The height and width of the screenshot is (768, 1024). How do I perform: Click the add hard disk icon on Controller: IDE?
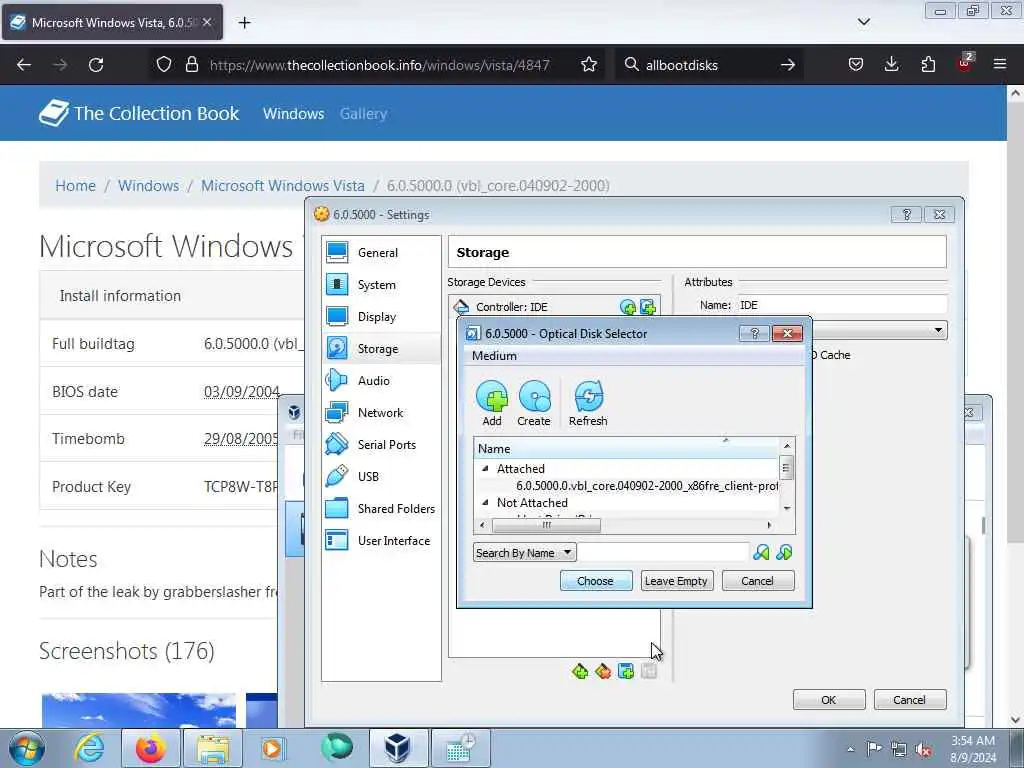[647, 307]
